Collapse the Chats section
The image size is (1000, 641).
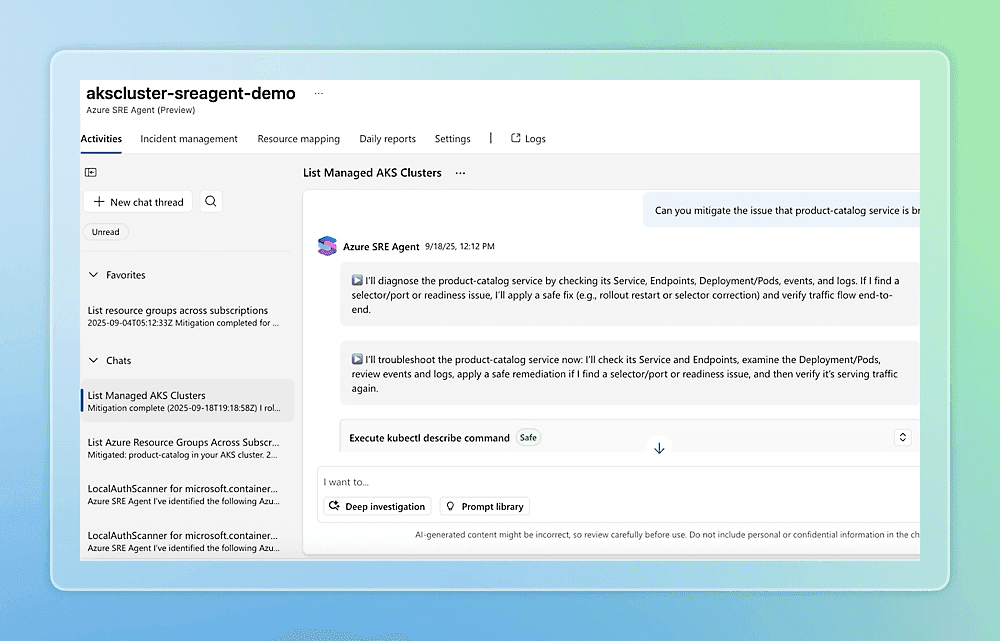pos(91,360)
